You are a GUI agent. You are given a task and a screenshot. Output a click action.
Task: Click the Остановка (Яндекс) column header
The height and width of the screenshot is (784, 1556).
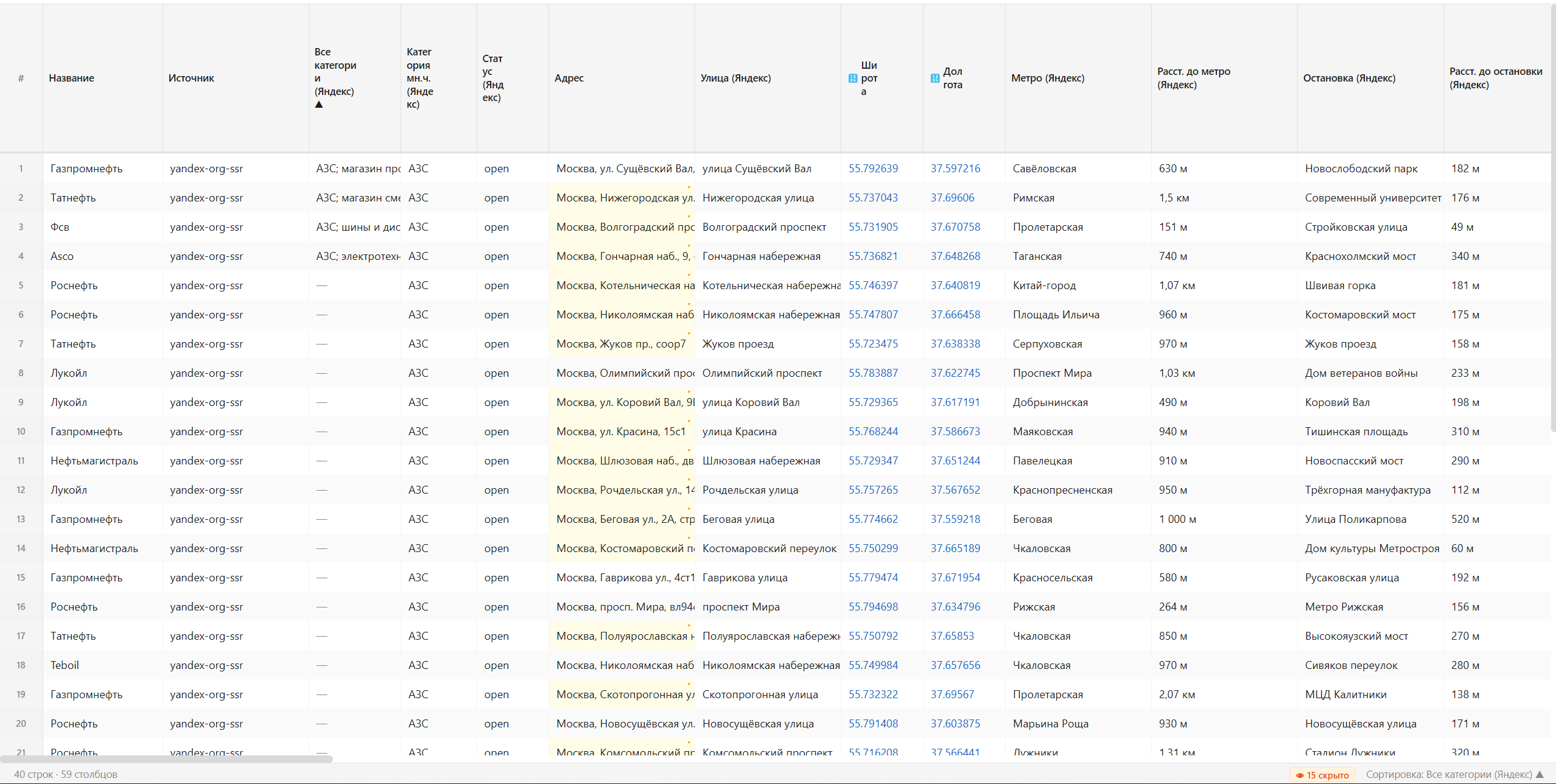(1370, 78)
